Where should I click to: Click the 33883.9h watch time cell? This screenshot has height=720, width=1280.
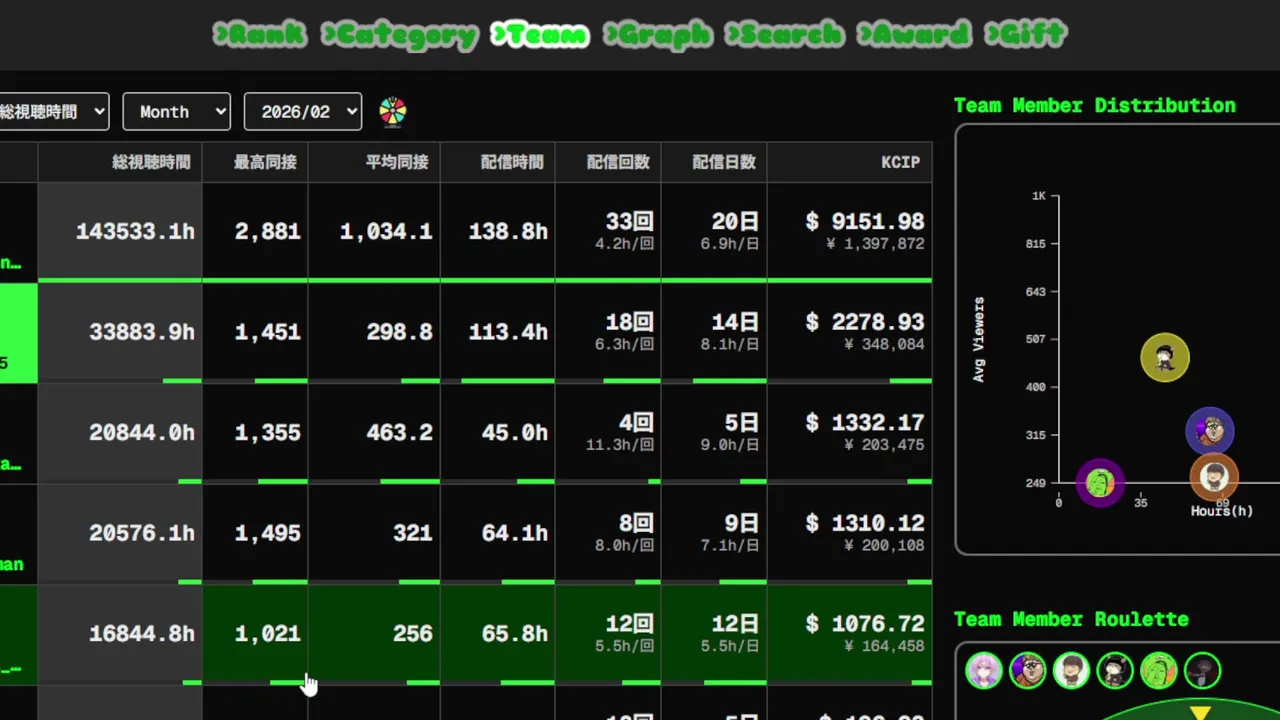click(120, 332)
